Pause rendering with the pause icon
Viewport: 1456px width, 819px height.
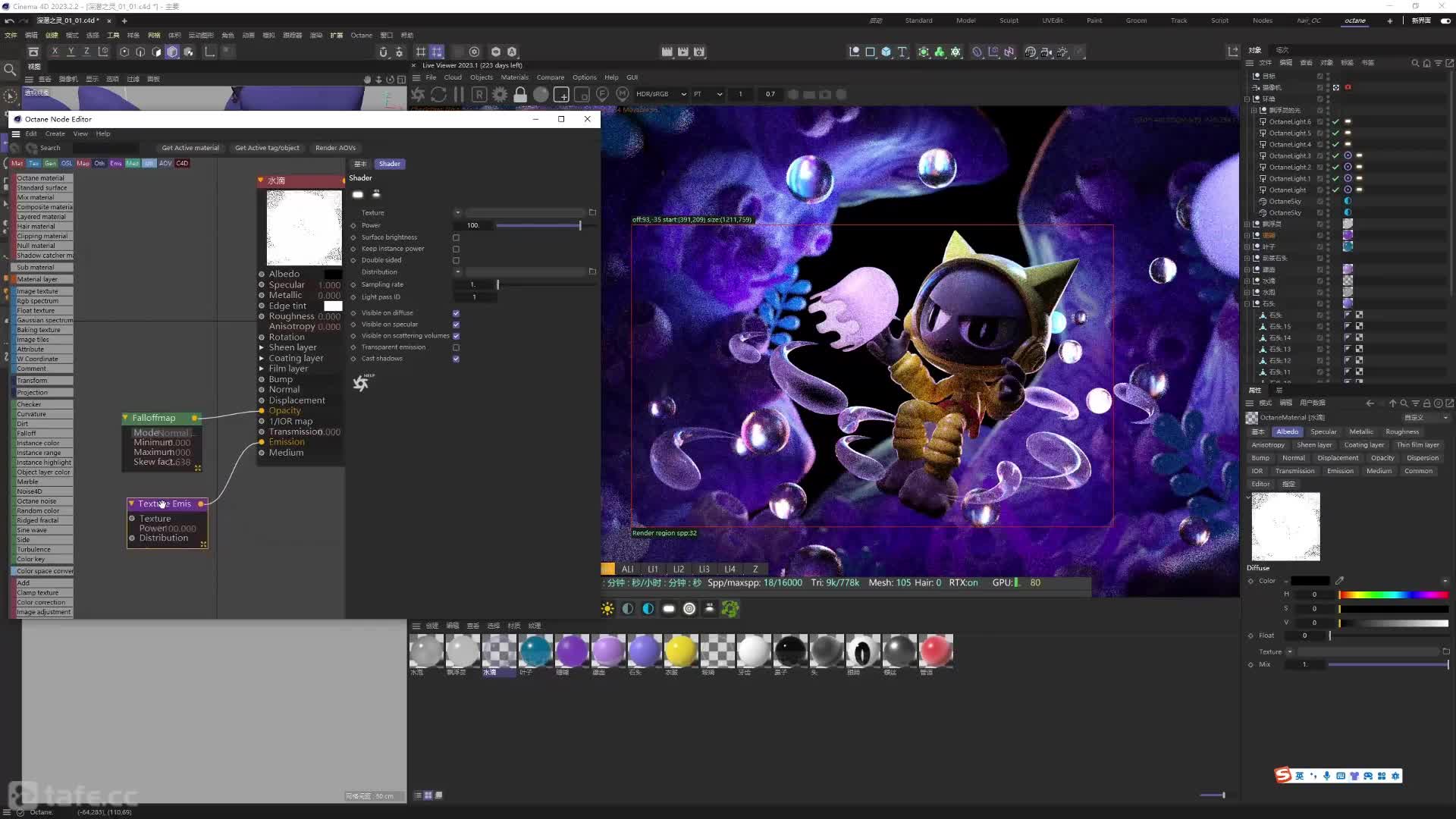pyautogui.click(x=459, y=95)
